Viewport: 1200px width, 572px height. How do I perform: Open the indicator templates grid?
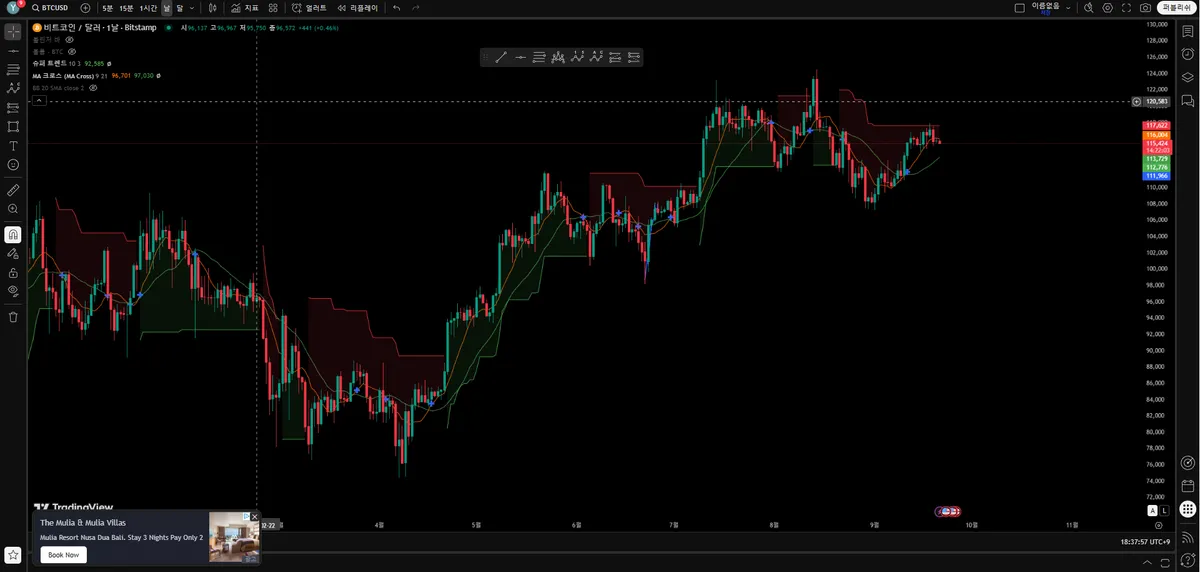coord(273,7)
